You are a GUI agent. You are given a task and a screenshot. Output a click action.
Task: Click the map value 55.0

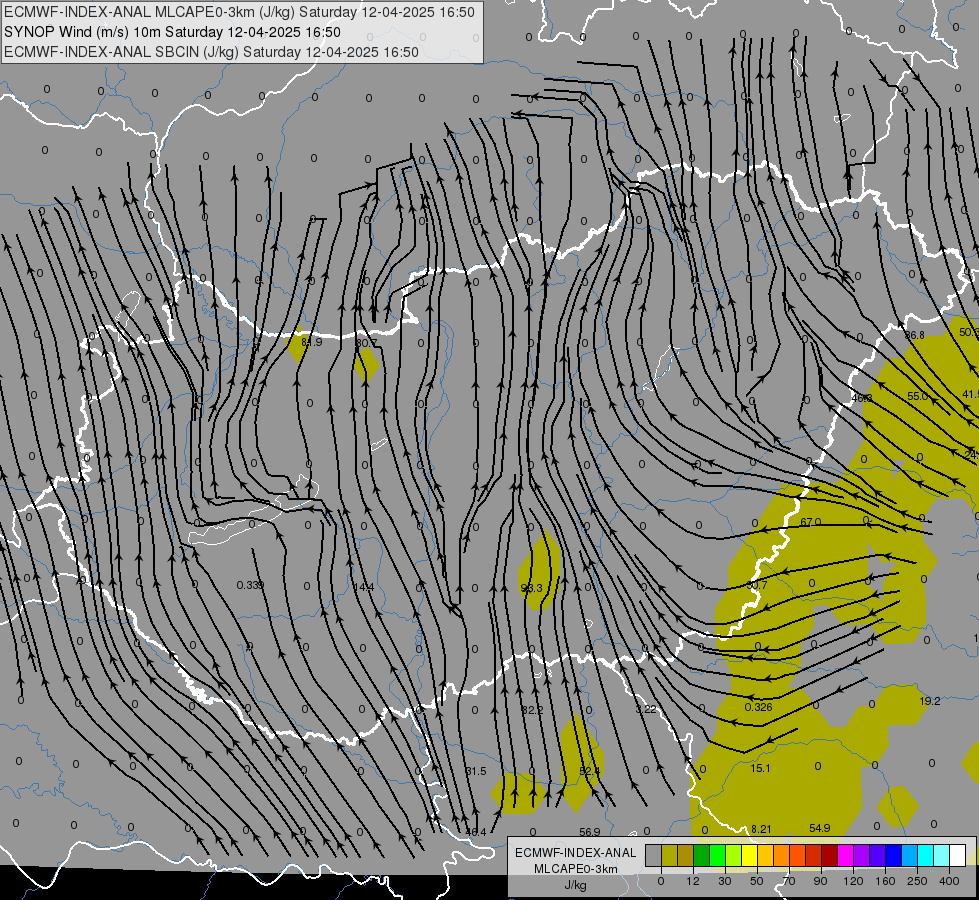point(917,396)
